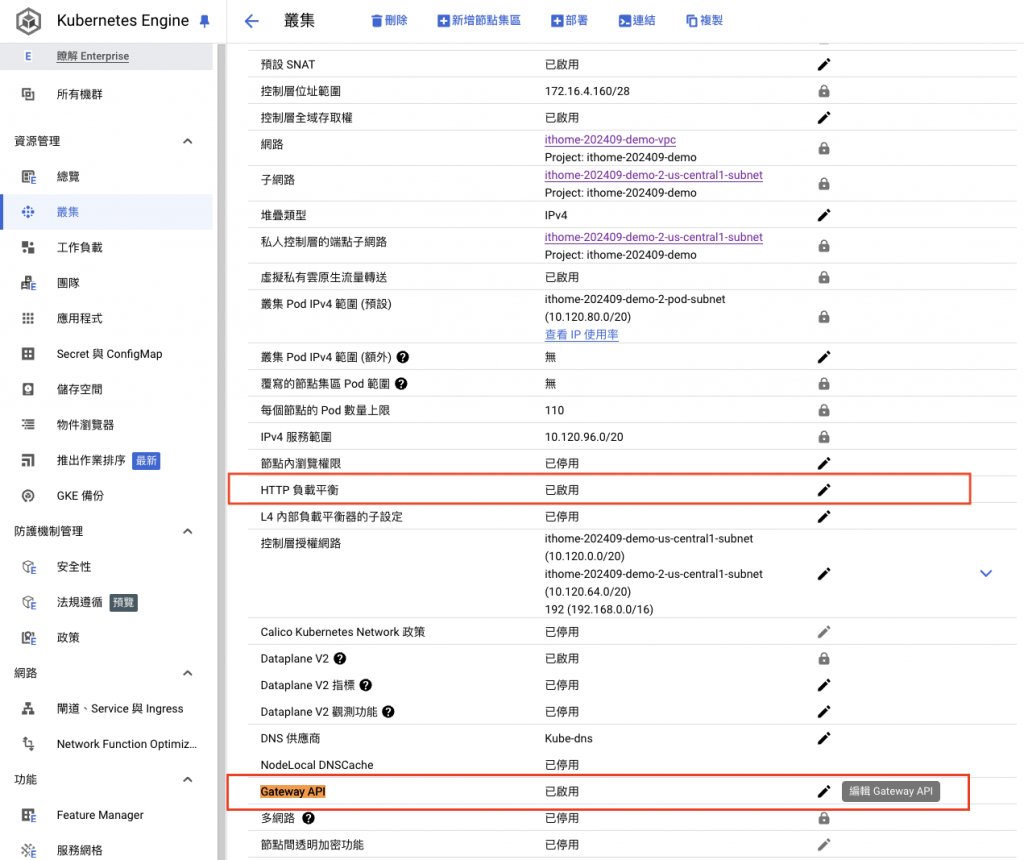Collapse the 網路 section
This screenshot has width=1024, height=860.
[x=187, y=673]
